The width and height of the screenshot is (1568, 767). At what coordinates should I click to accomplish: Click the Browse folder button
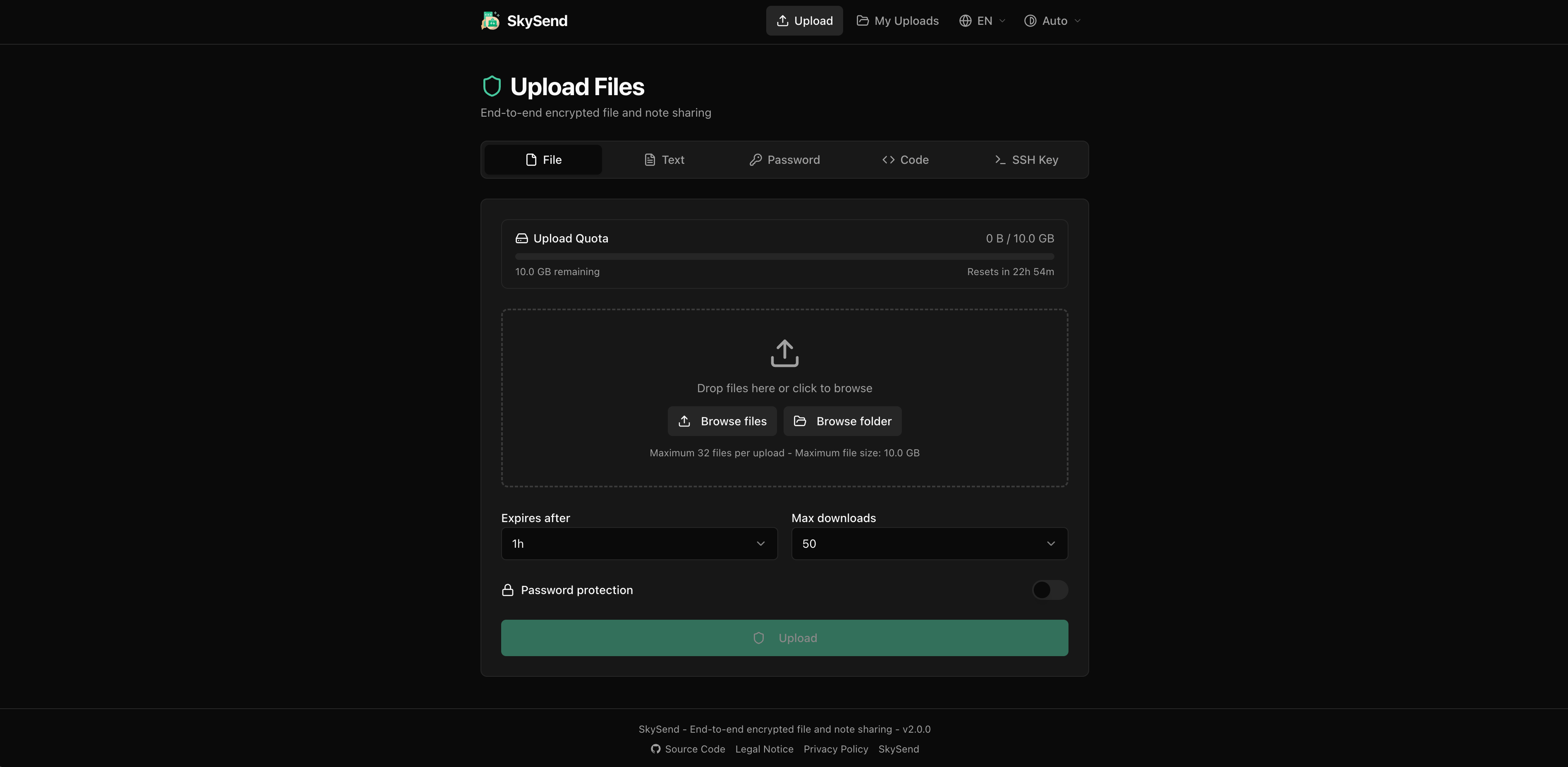[842, 421]
